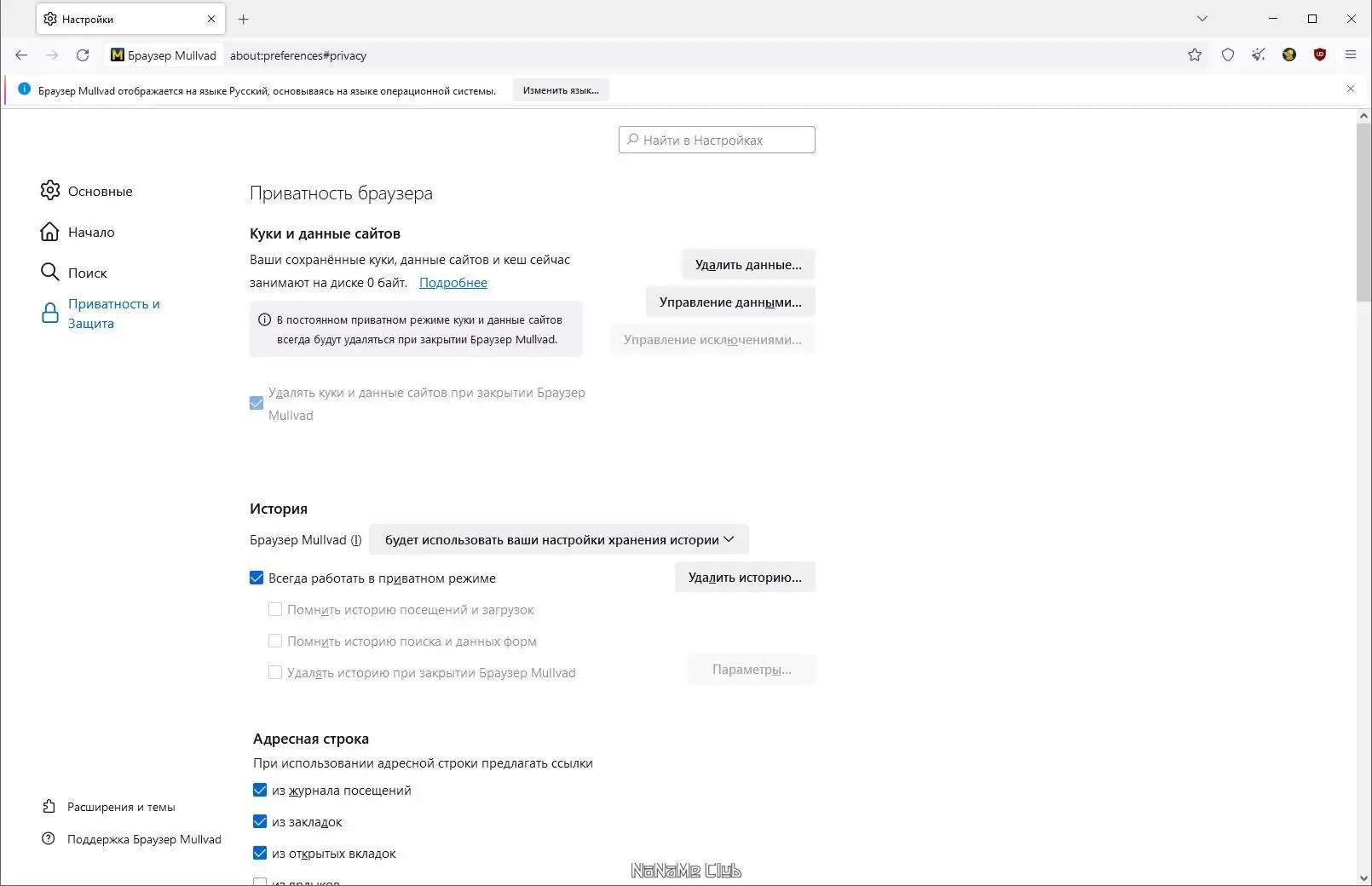
Task: Click the new identity sparkle icon
Action: point(1259,55)
